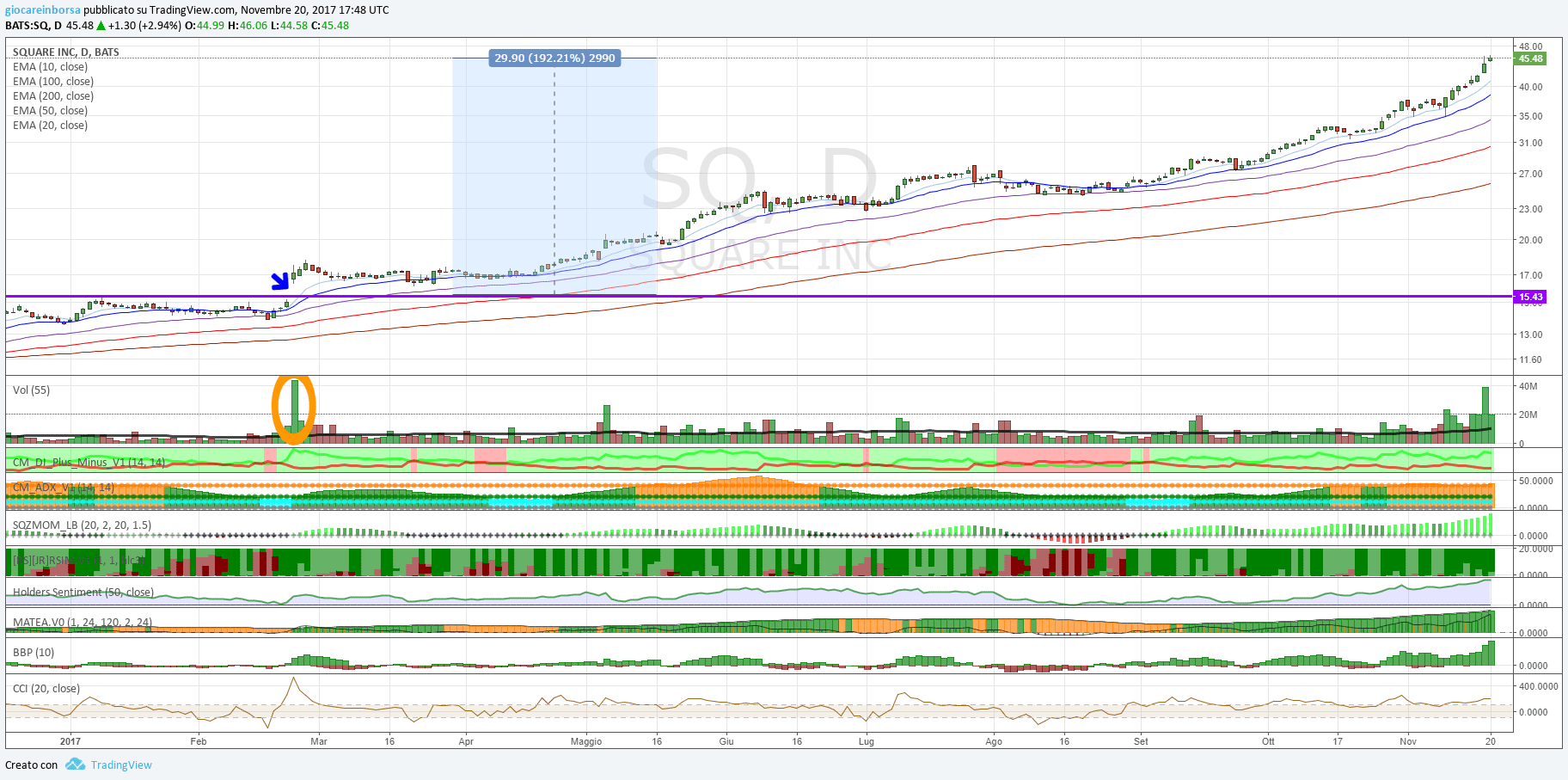Click the L:44.58 low value
This screenshot has height=780, width=1568.
(289, 26)
